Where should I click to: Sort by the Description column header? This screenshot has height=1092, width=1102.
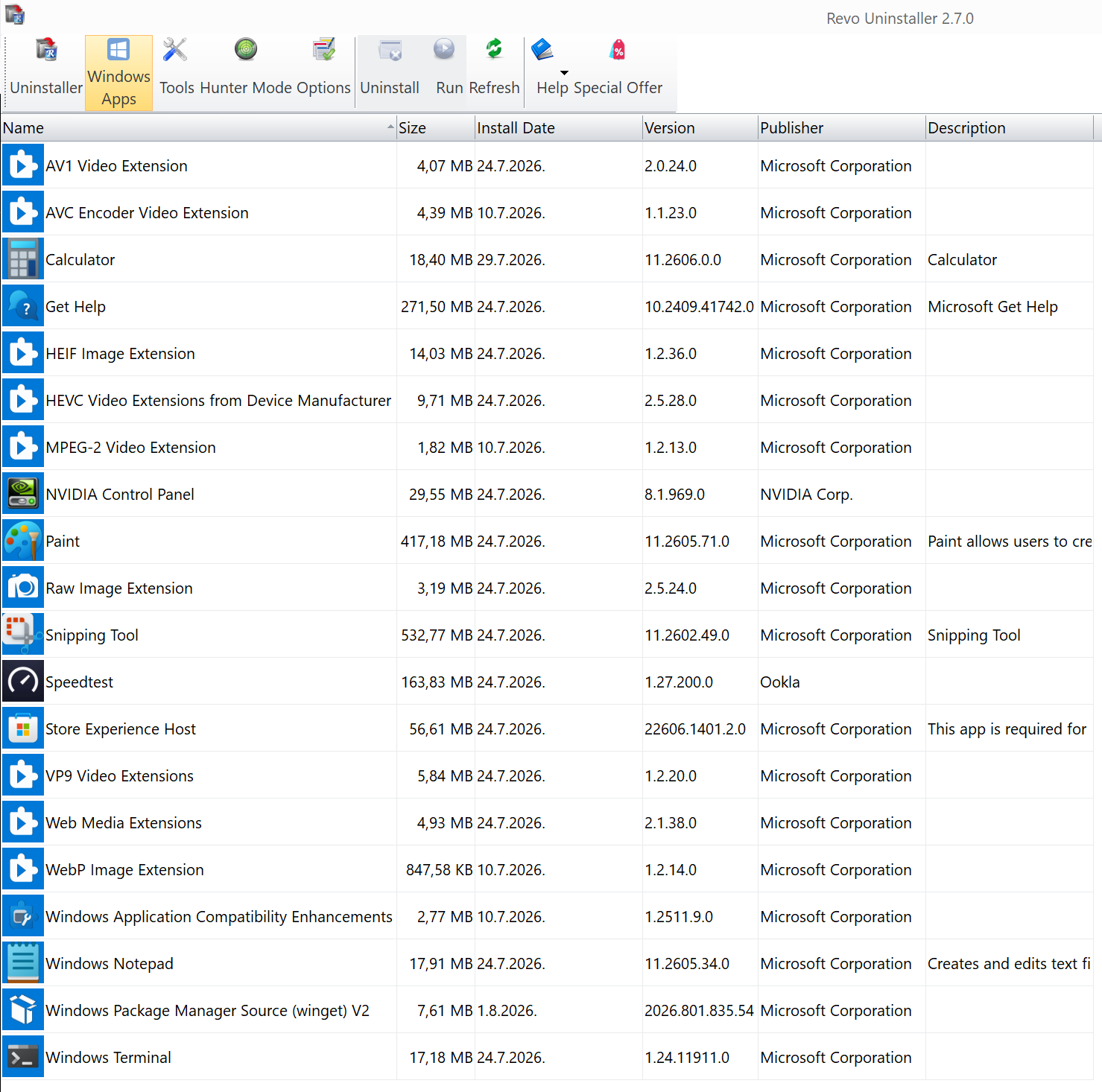tap(1010, 128)
